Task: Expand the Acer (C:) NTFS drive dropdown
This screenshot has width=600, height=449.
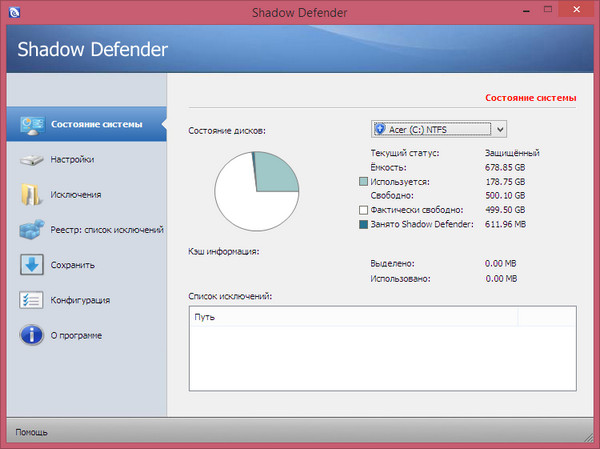Action: click(432, 129)
